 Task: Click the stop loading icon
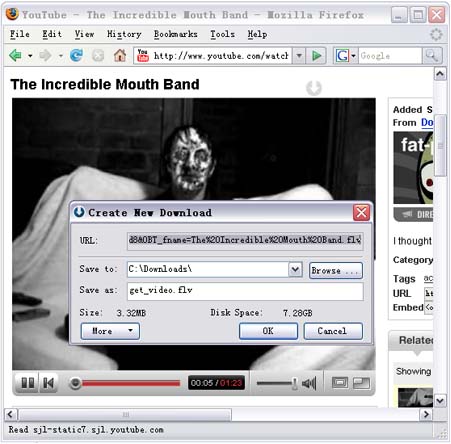coord(98,55)
